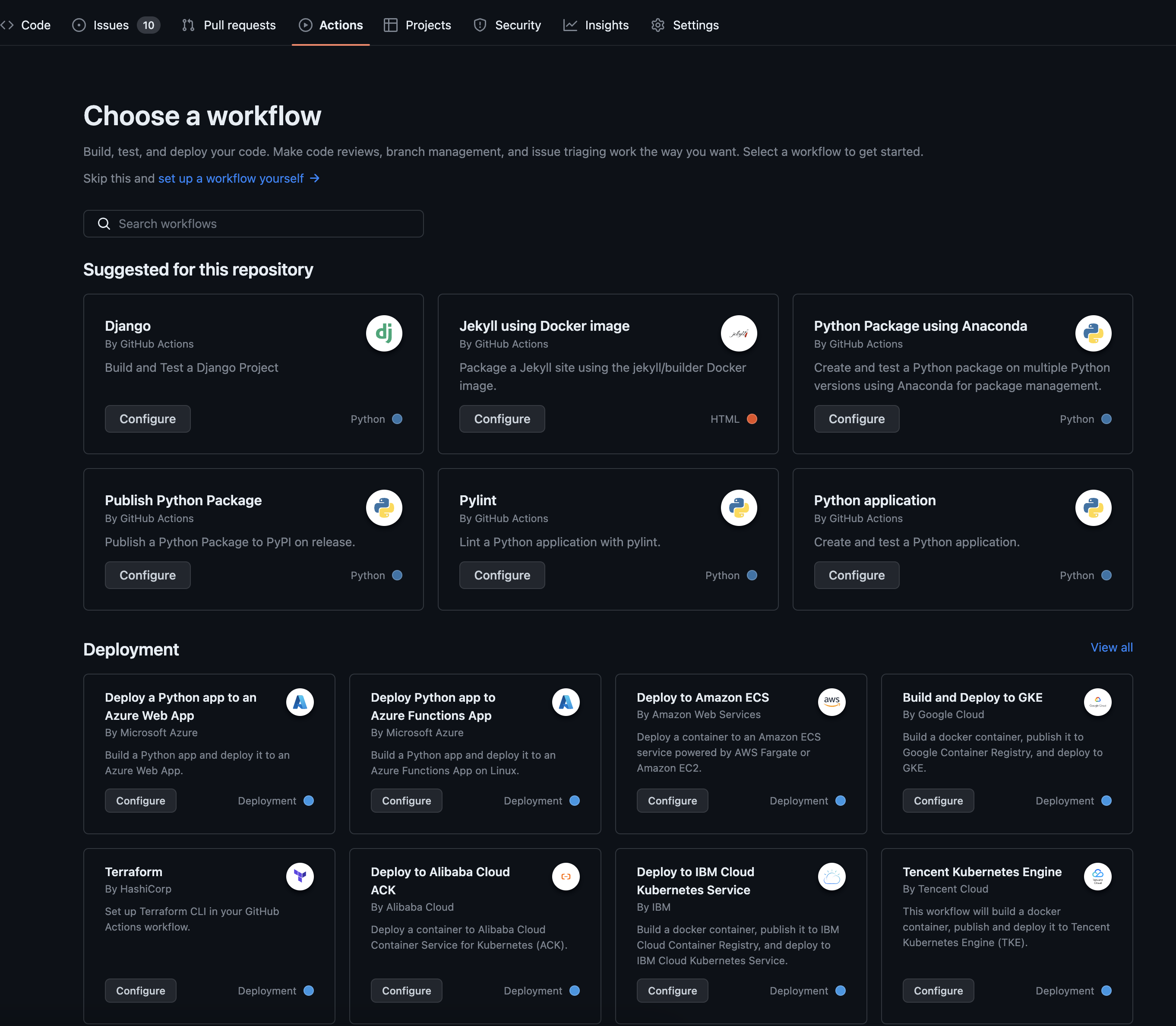Configure the Python application workflow
Image resolution: width=1176 pixels, height=1026 pixels.
pyautogui.click(x=857, y=576)
